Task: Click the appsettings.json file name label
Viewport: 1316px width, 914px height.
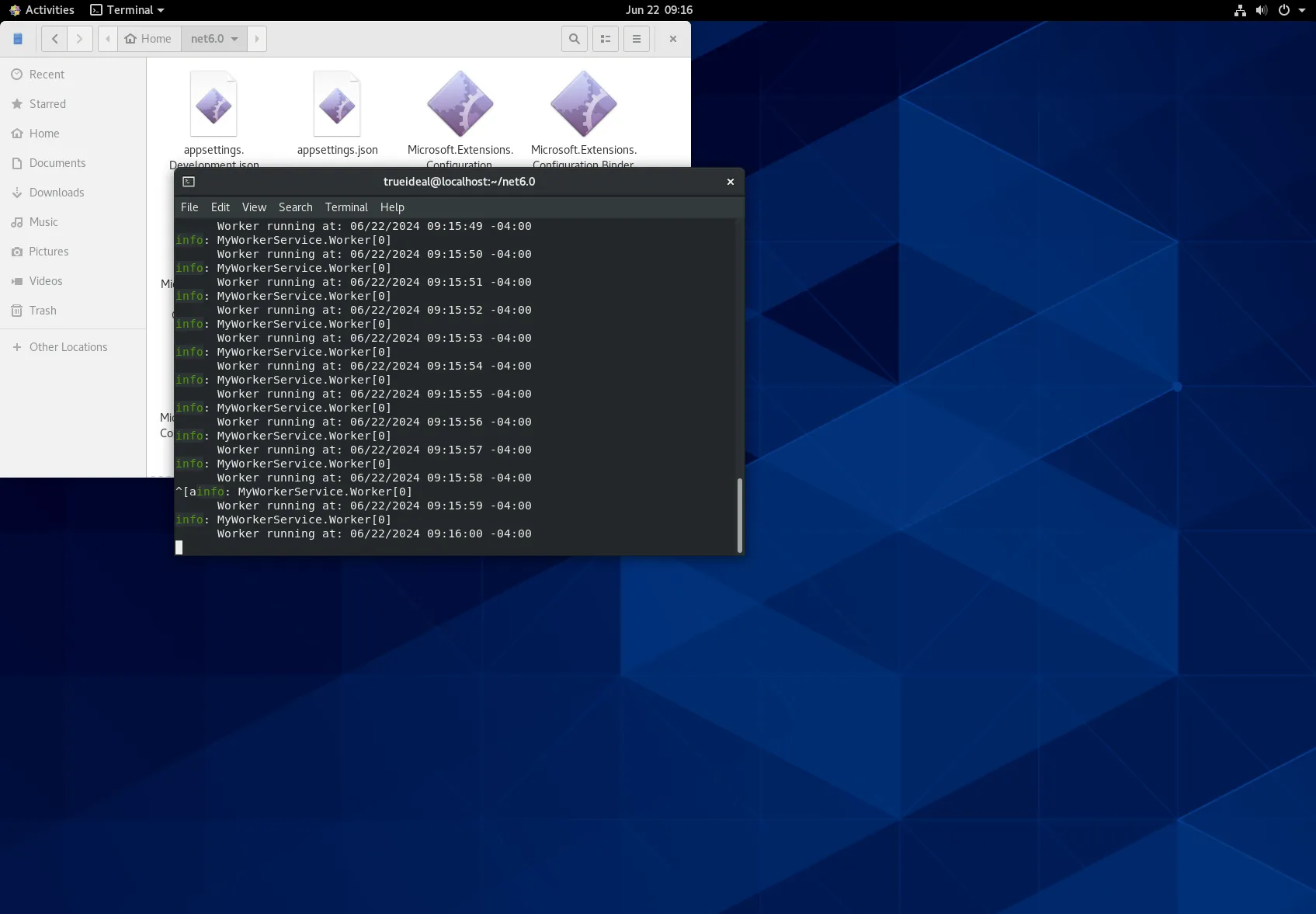Action: (x=338, y=150)
